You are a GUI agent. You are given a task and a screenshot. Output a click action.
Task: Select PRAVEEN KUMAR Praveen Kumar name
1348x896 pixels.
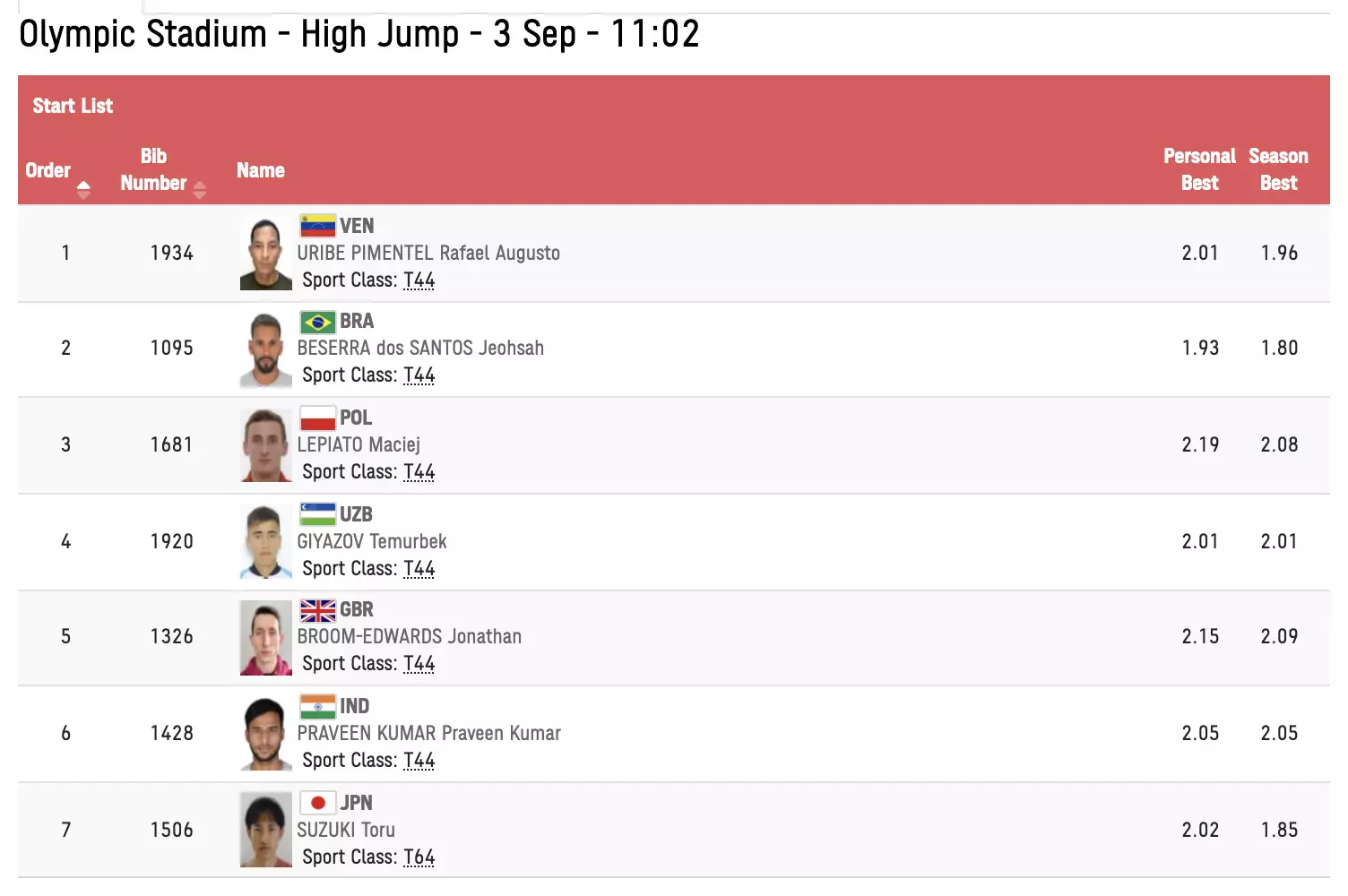tap(428, 734)
